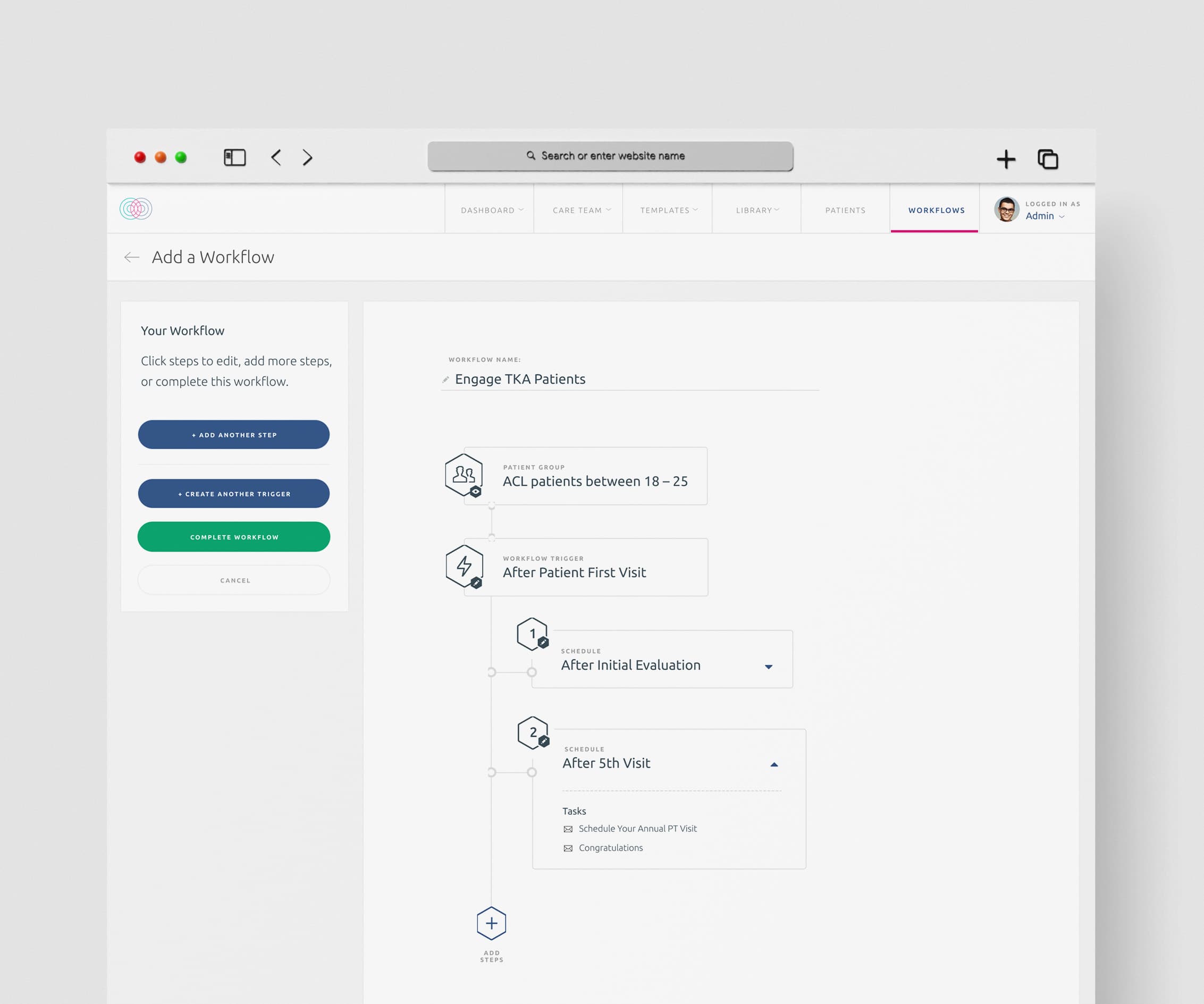
Task: Click the app logo with overlapping circles
Action: coord(136,209)
